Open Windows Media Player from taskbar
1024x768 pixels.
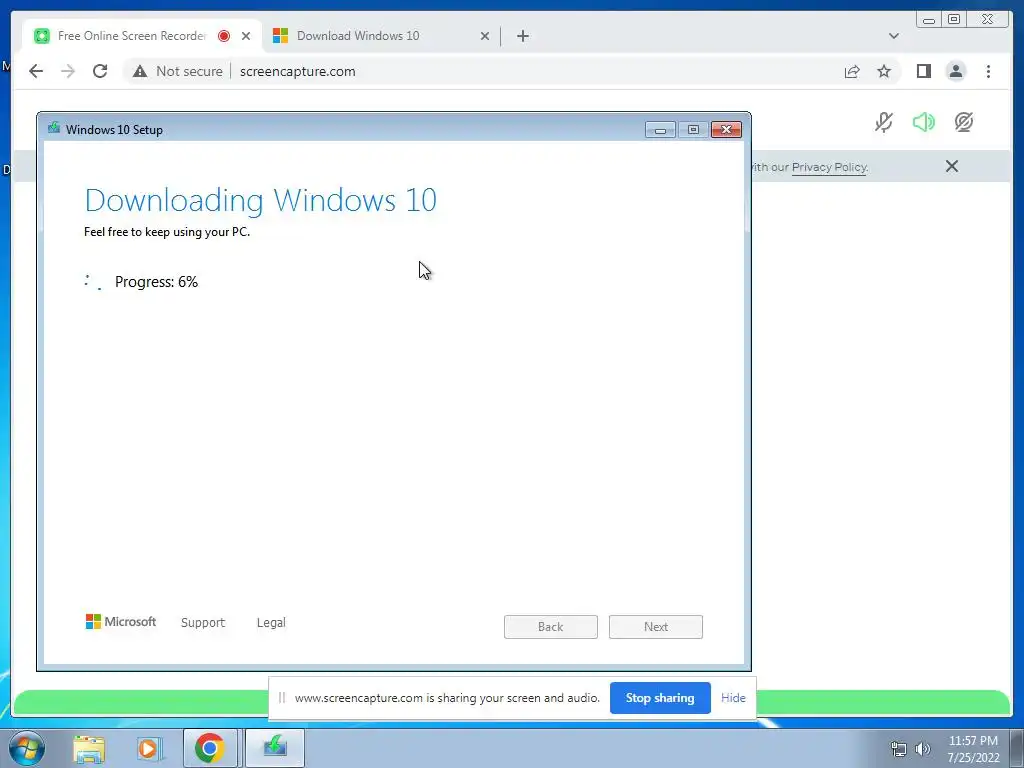tap(149, 748)
